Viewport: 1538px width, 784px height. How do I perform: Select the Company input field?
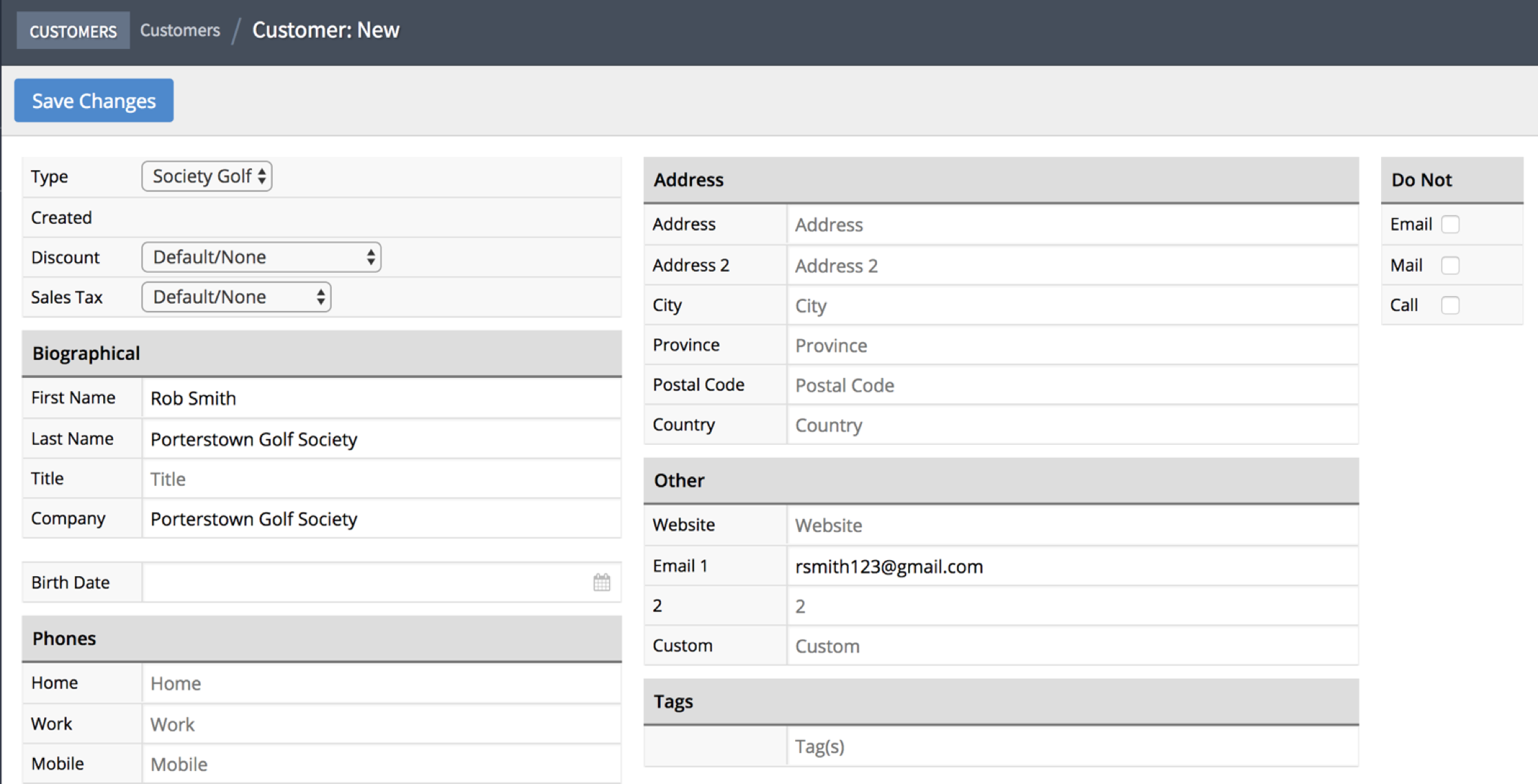click(x=381, y=519)
